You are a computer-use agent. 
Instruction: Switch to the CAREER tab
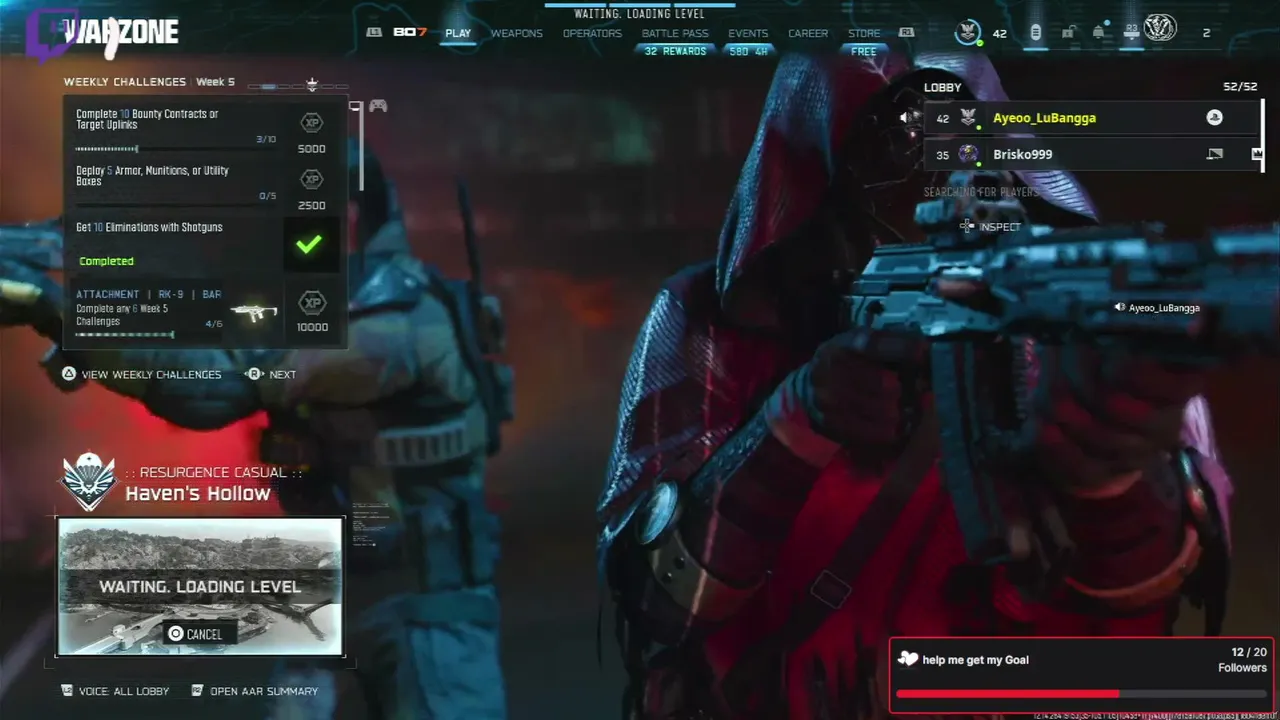click(x=808, y=33)
